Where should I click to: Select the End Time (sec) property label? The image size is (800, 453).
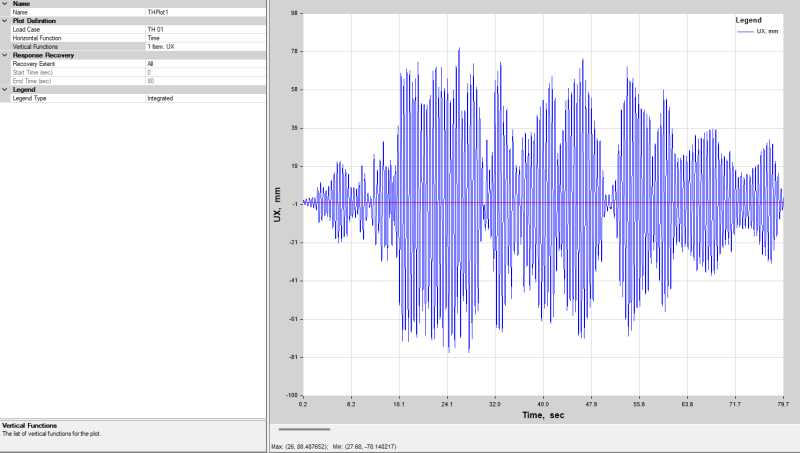coord(32,81)
